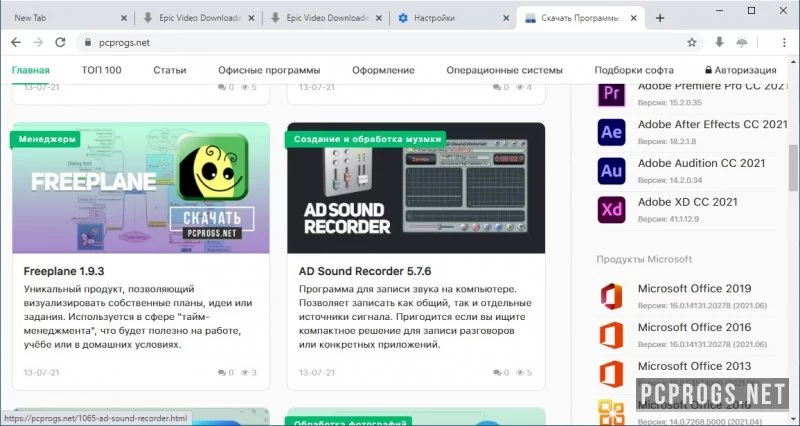800x426 pixels.
Task: Switch to first Epic Video Downloader tab
Action: point(199,18)
